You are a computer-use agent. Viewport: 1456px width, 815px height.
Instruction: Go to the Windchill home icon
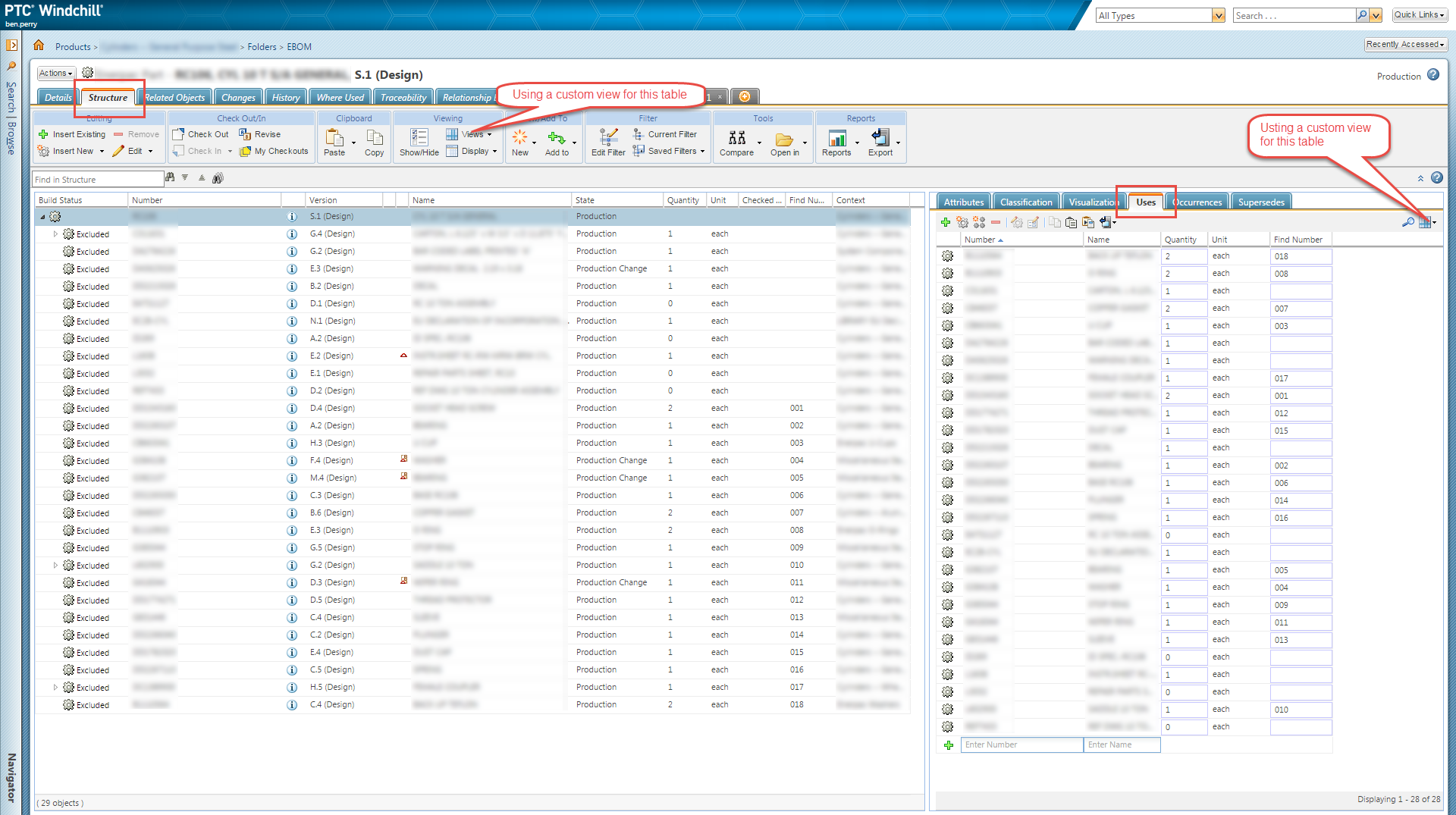coord(39,45)
